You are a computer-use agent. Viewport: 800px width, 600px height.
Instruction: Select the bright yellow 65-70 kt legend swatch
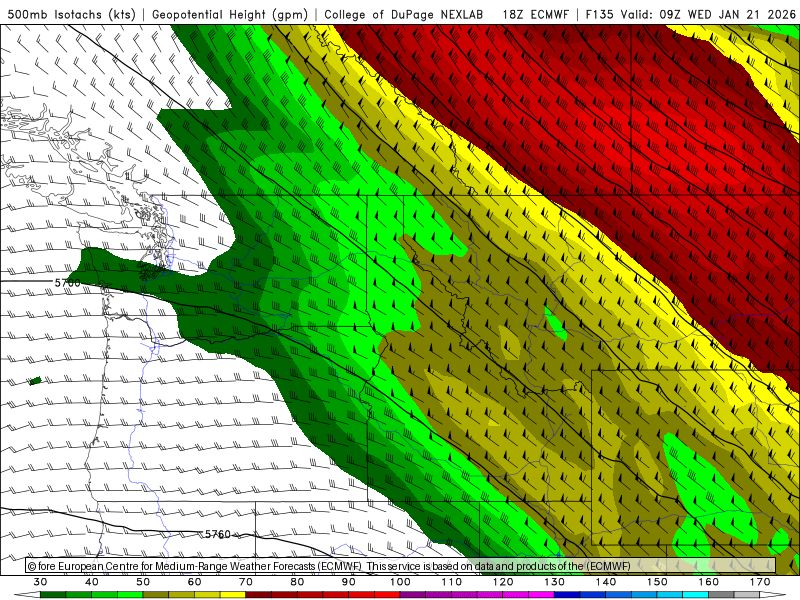pos(233,595)
